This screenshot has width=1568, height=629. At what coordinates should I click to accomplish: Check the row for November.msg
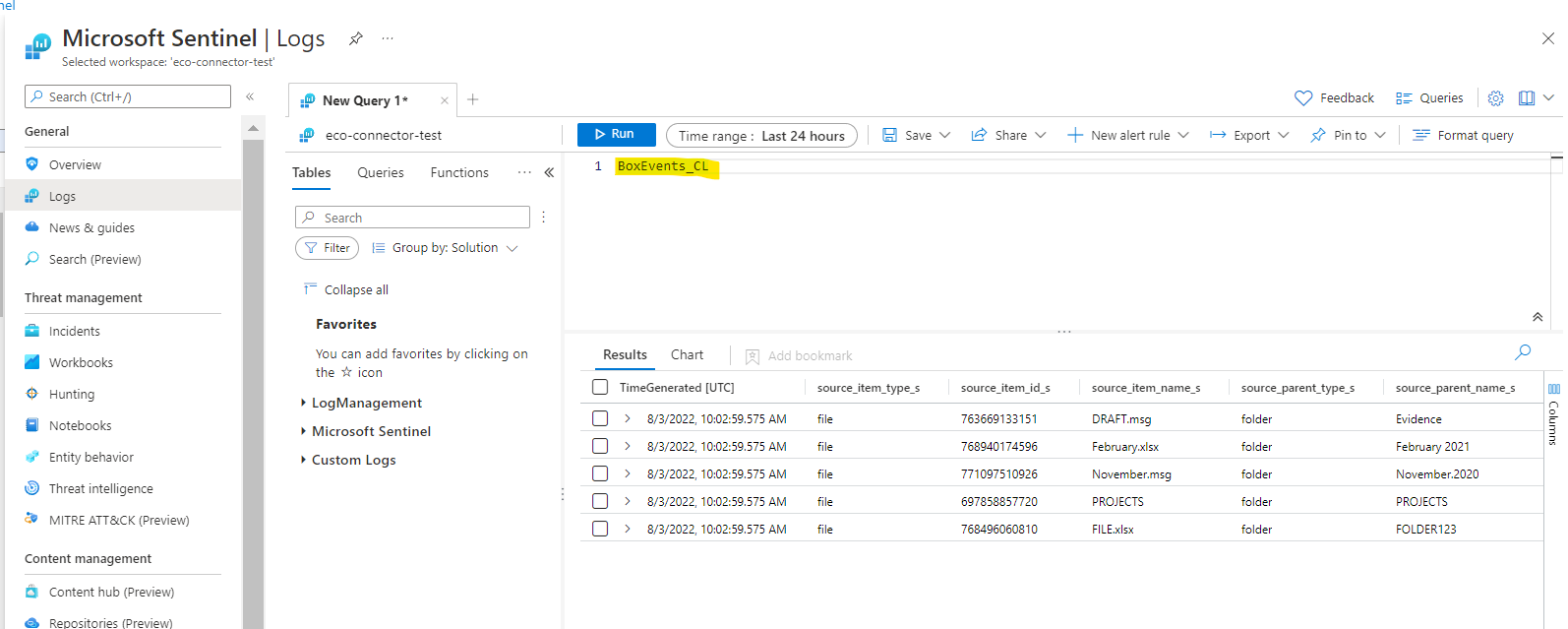pos(600,473)
